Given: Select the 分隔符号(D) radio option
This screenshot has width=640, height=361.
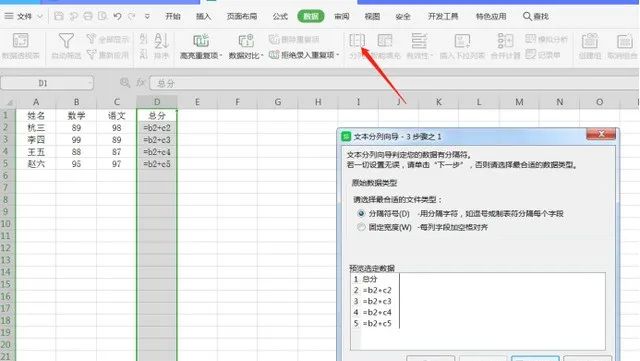Looking at the screenshot, I should point(361,214).
